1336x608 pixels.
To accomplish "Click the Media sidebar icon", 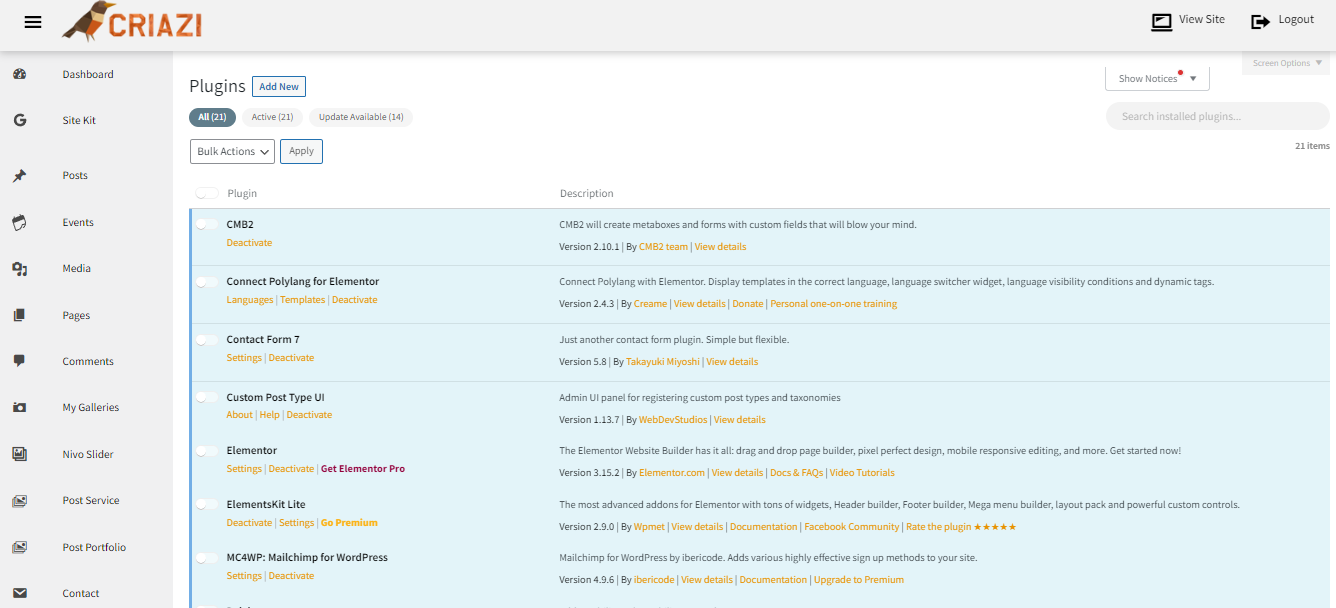I will click(19, 269).
